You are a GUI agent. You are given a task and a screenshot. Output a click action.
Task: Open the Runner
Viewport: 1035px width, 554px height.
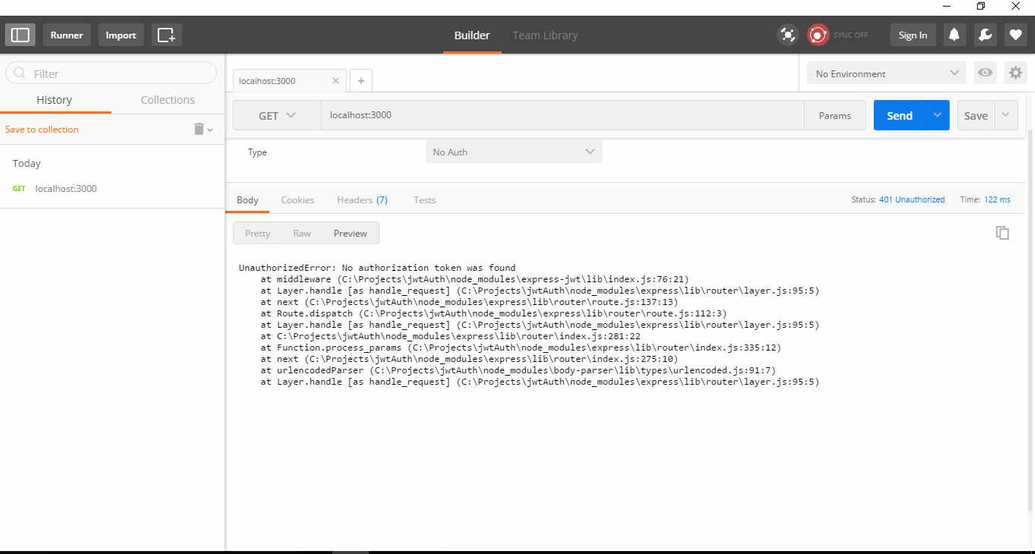point(67,35)
